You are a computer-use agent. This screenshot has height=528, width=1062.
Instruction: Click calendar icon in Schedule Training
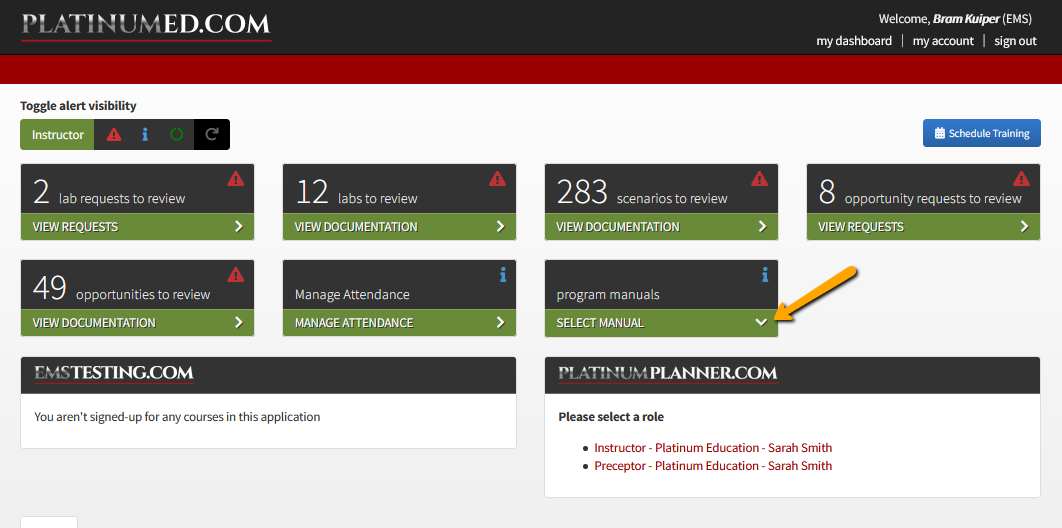939,133
